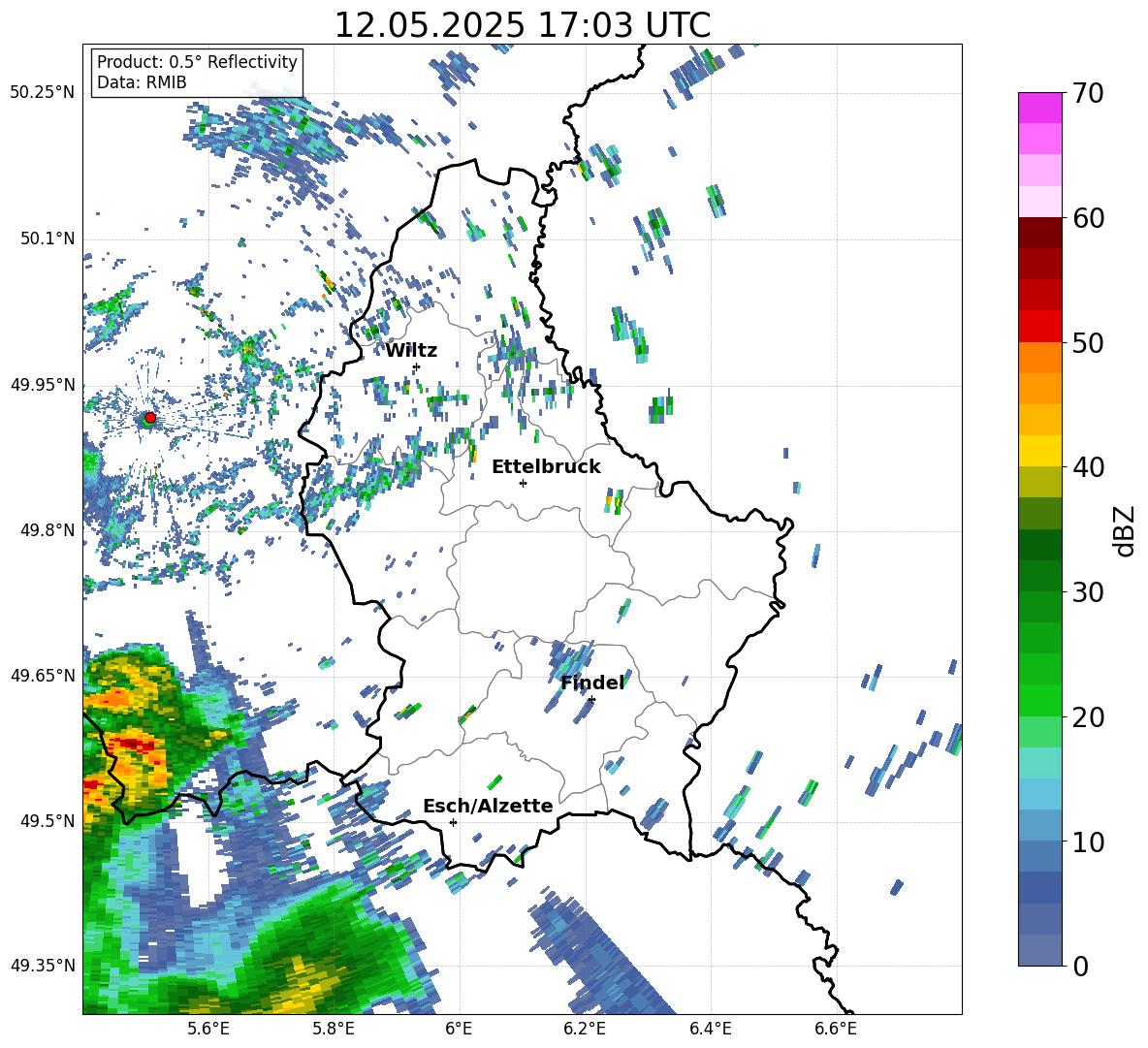
Task: Click the colorbar tick value 50
Action: (1088, 342)
